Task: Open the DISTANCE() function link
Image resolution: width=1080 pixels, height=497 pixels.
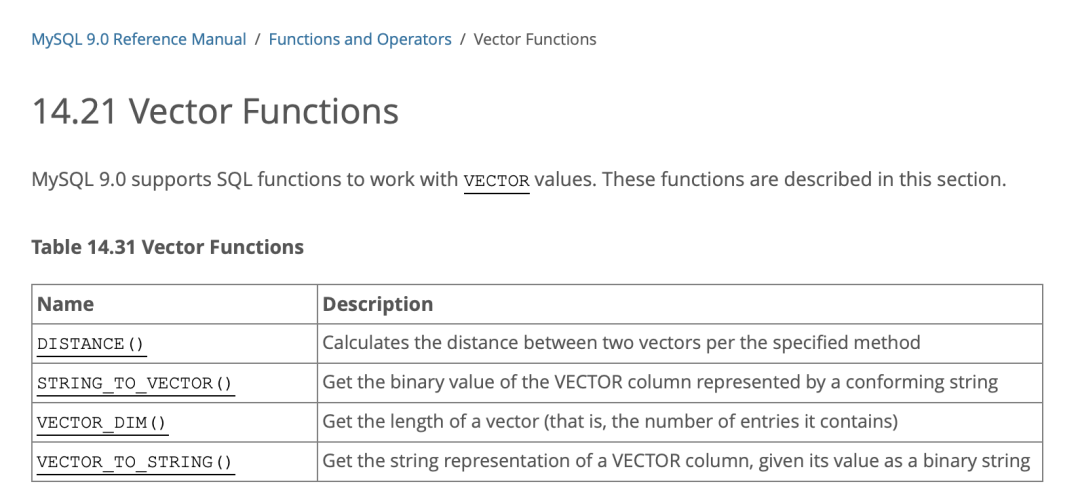Action: pos(91,344)
